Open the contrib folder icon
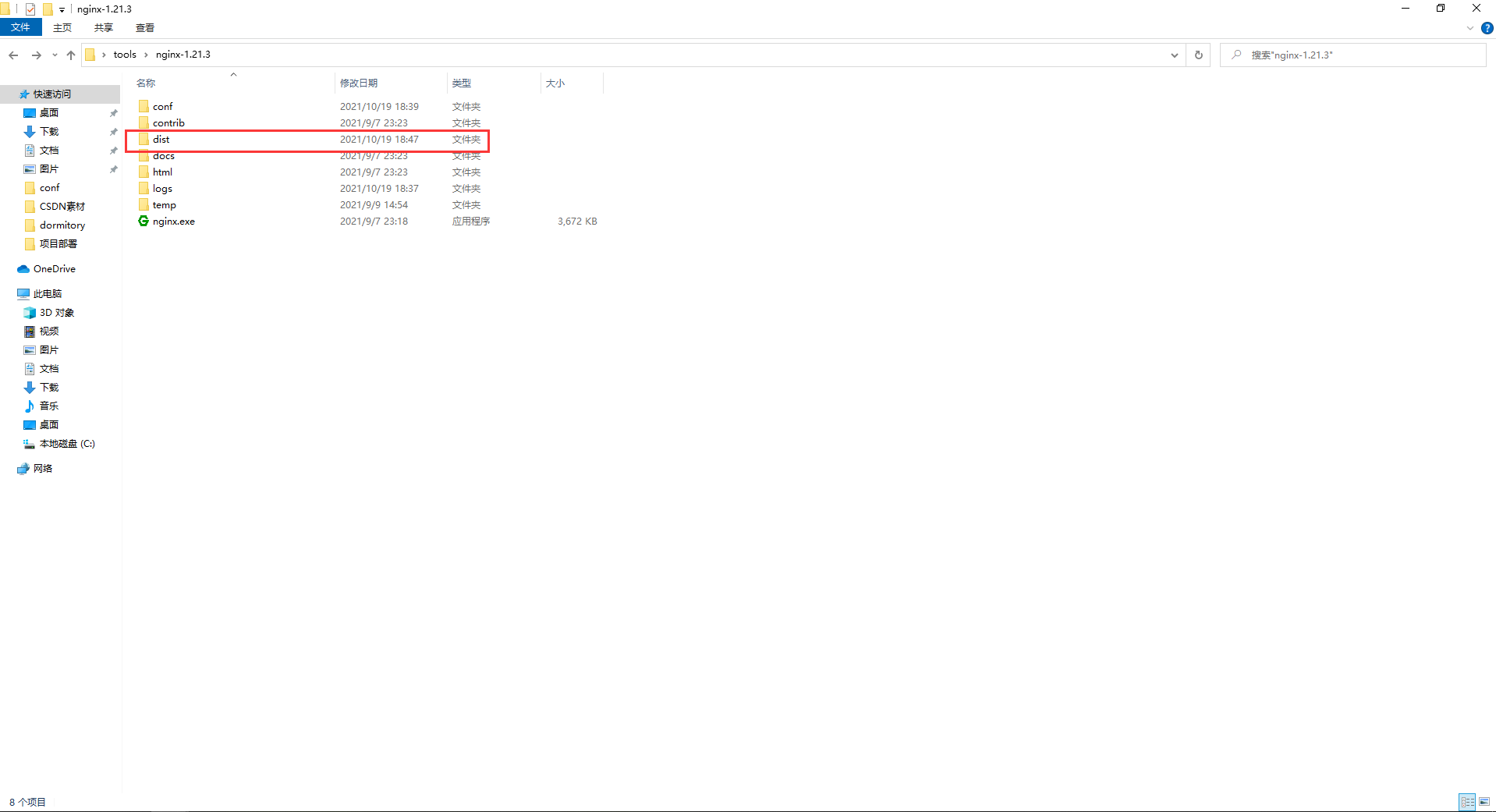 (144, 122)
